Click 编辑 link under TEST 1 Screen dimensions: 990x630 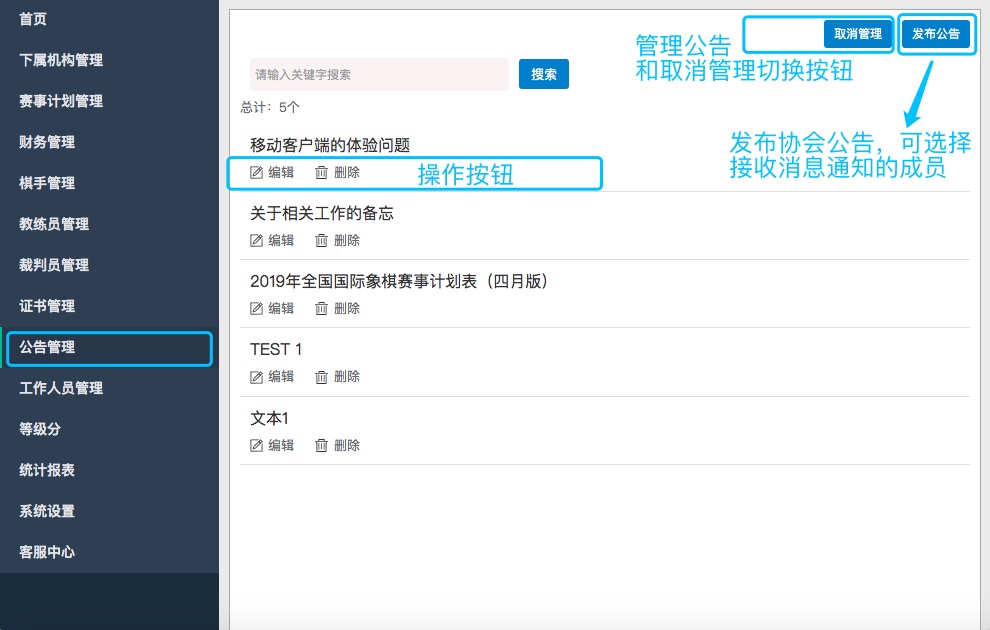click(281, 377)
